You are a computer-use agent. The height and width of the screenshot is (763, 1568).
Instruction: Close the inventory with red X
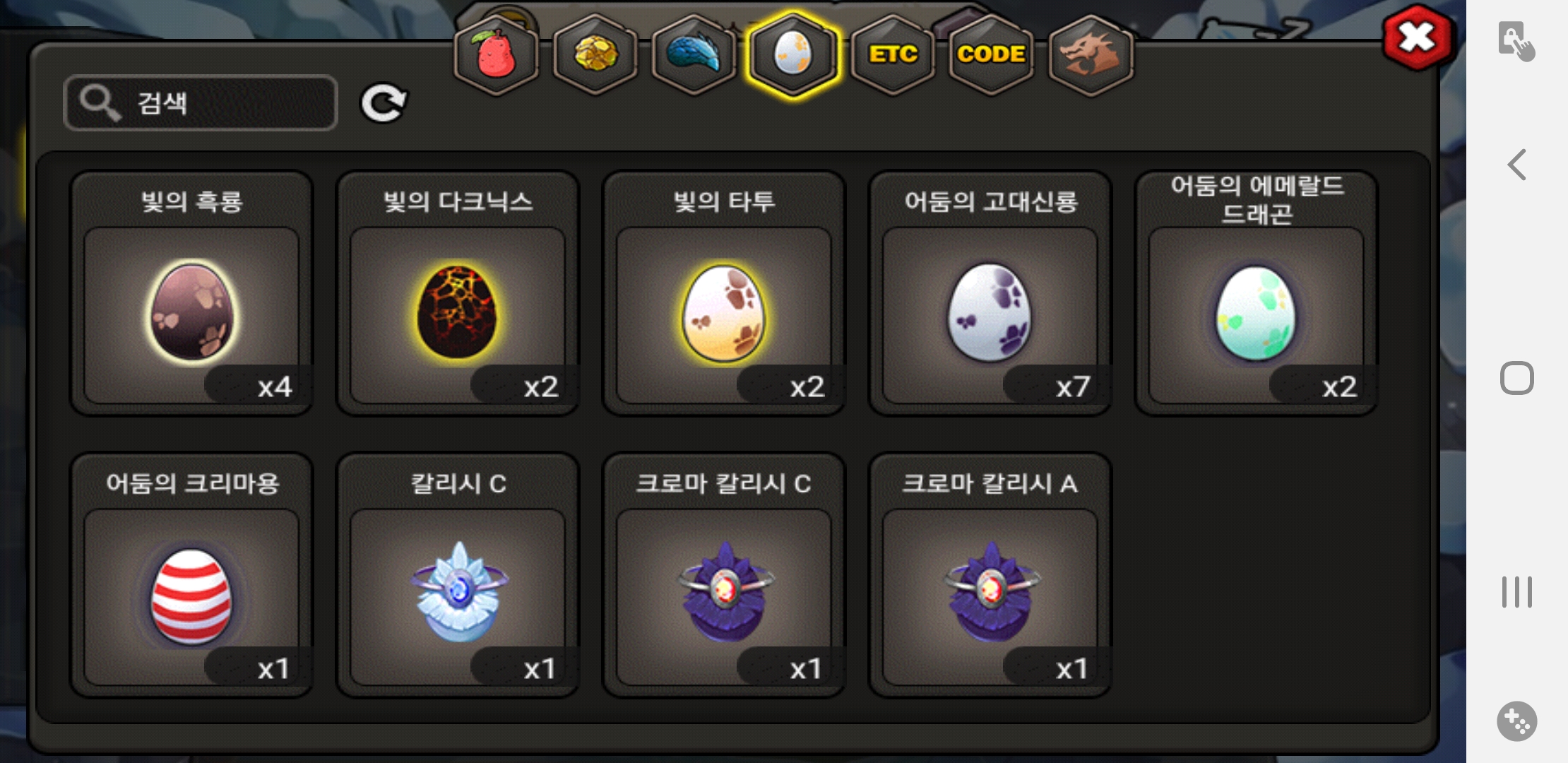(x=1418, y=38)
